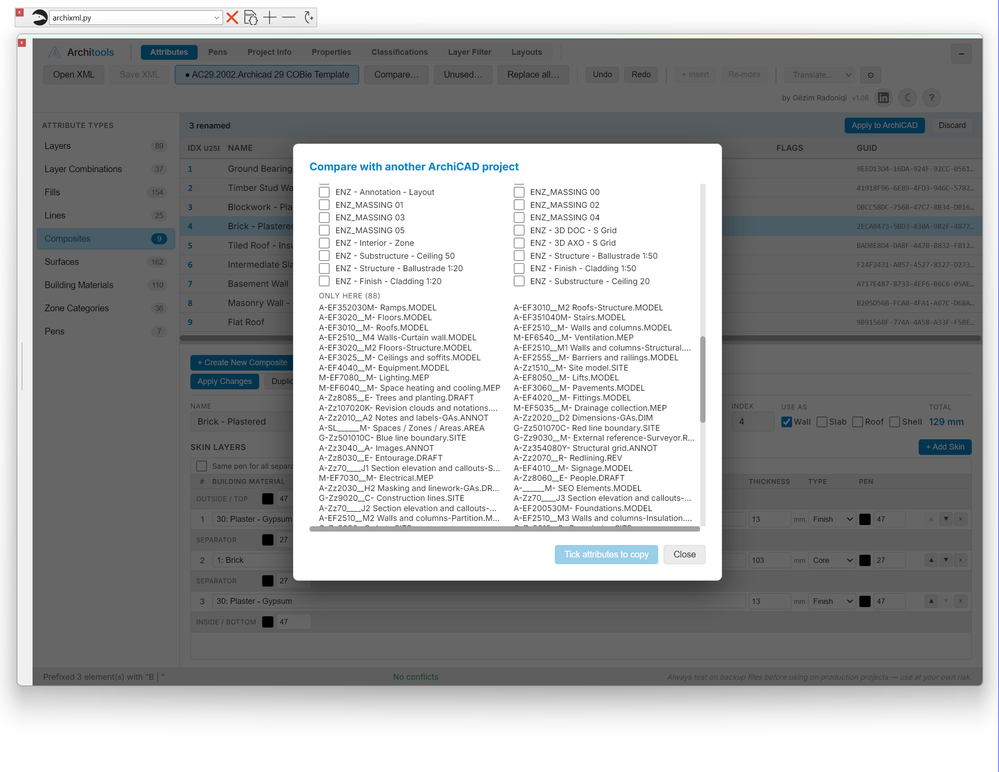Go to the Layer Filter tab

pyautogui.click(x=470, y=52)
